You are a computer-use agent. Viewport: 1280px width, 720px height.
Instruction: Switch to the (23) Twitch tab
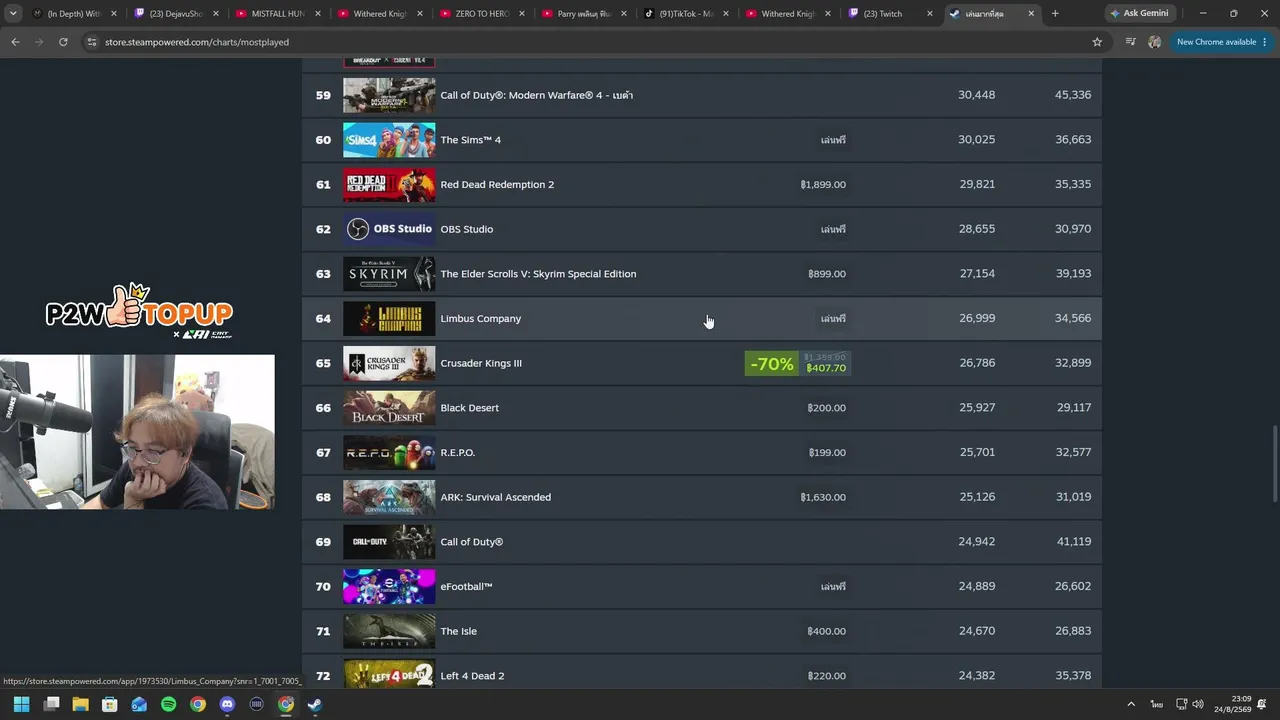point(890,14)
